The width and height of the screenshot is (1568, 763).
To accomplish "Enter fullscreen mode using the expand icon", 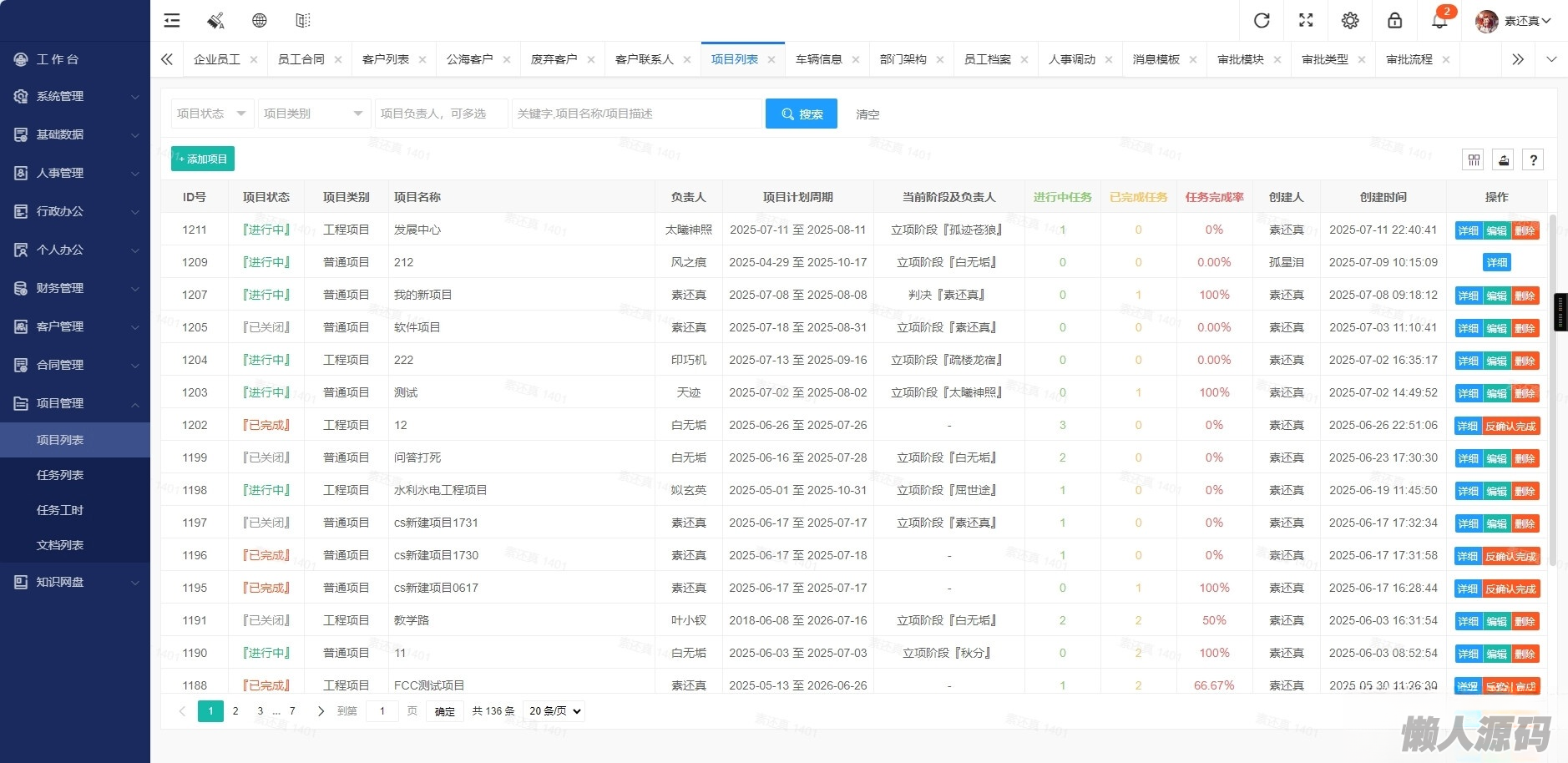I will 1306,21.
